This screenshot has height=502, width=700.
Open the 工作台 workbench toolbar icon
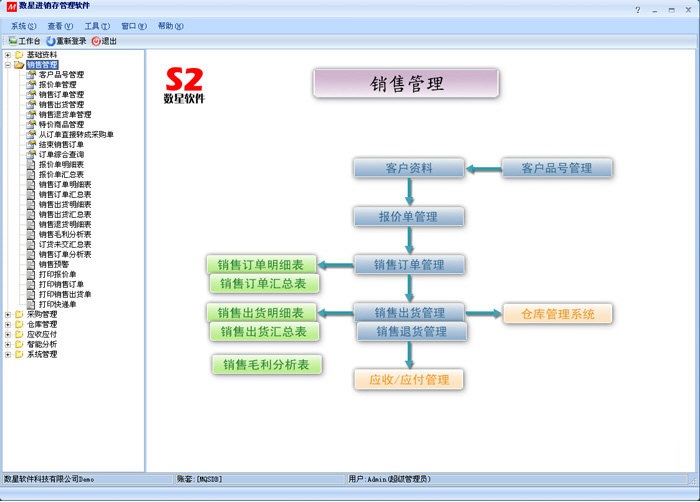[13, 41]
